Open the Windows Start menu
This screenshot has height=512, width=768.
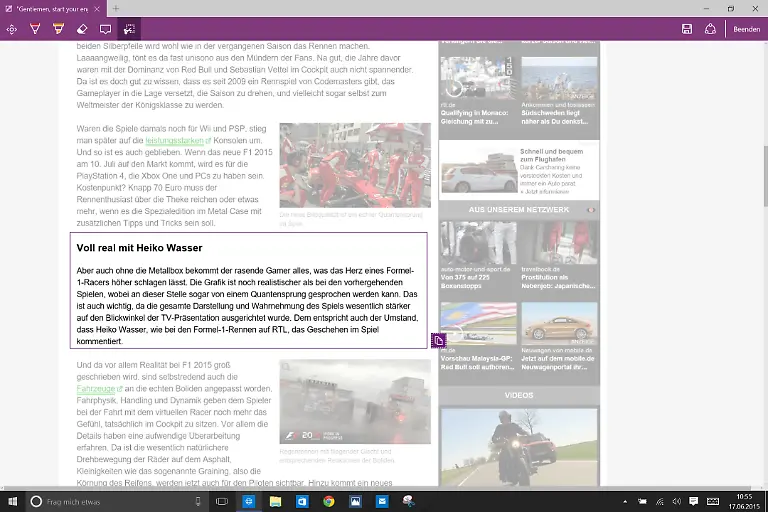point(12,501)
